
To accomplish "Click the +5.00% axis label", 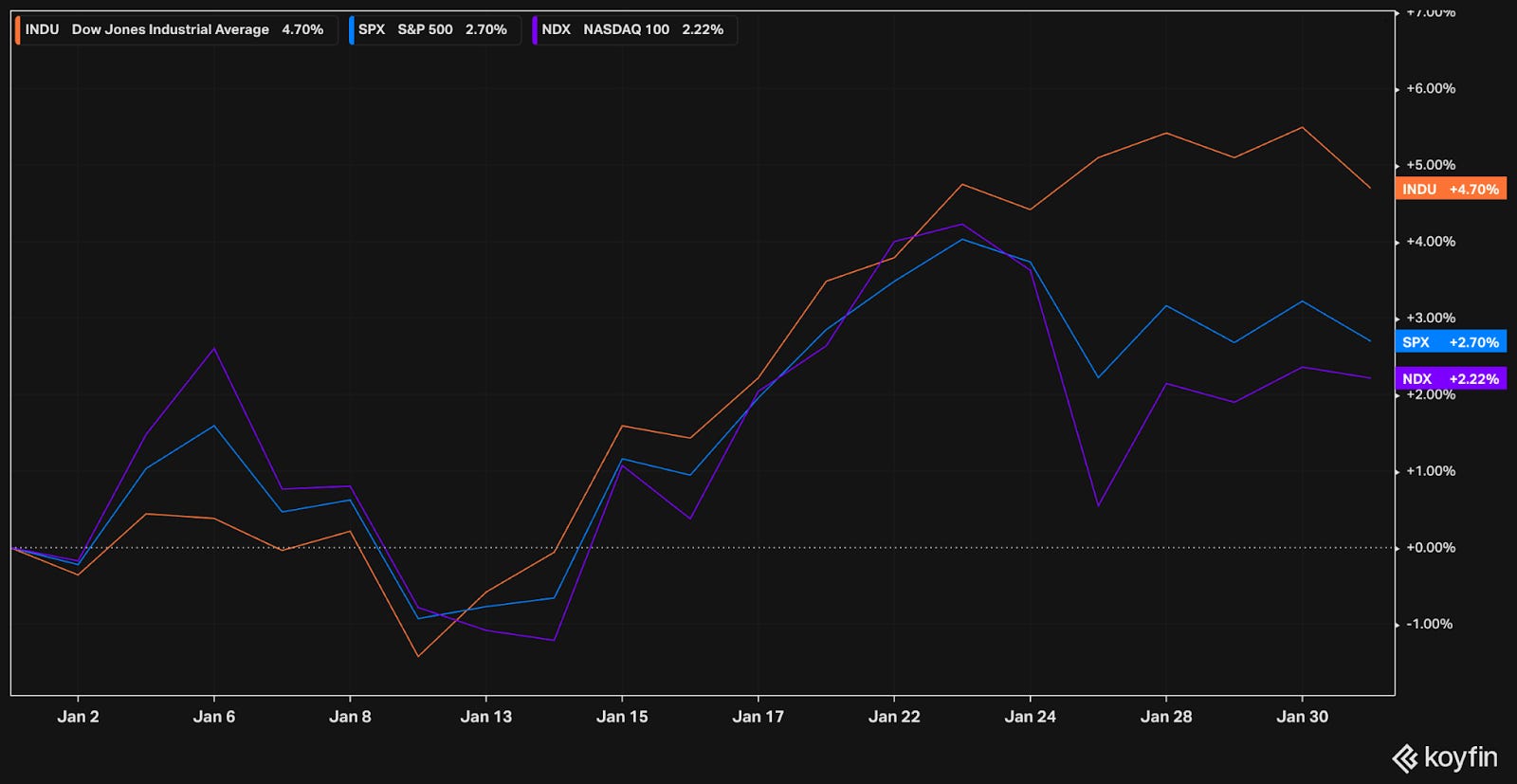I will pos(1431,165).
